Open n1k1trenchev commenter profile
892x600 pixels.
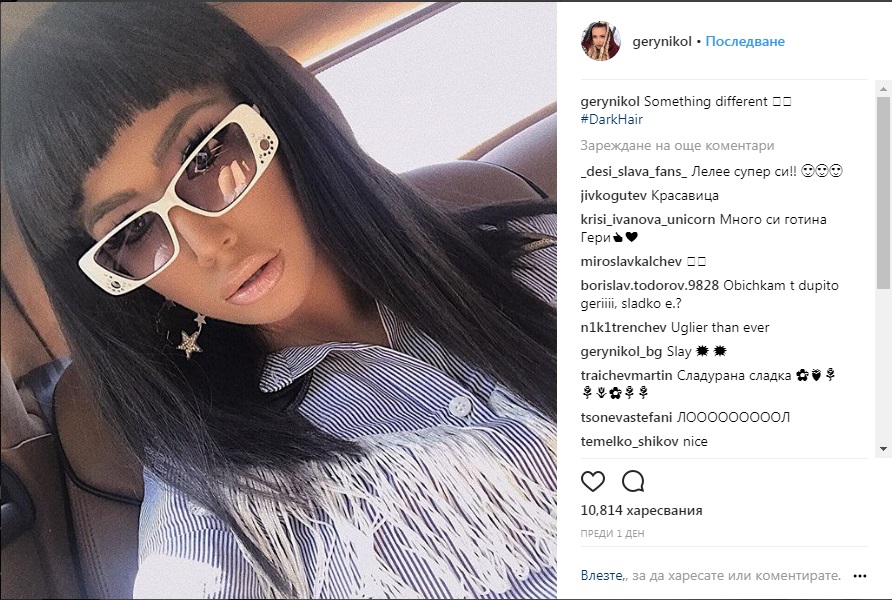(623, 328)
